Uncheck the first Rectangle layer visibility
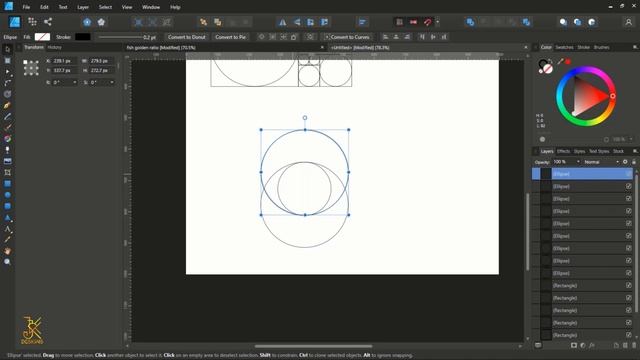640x360 pixels. coord(629,286)
